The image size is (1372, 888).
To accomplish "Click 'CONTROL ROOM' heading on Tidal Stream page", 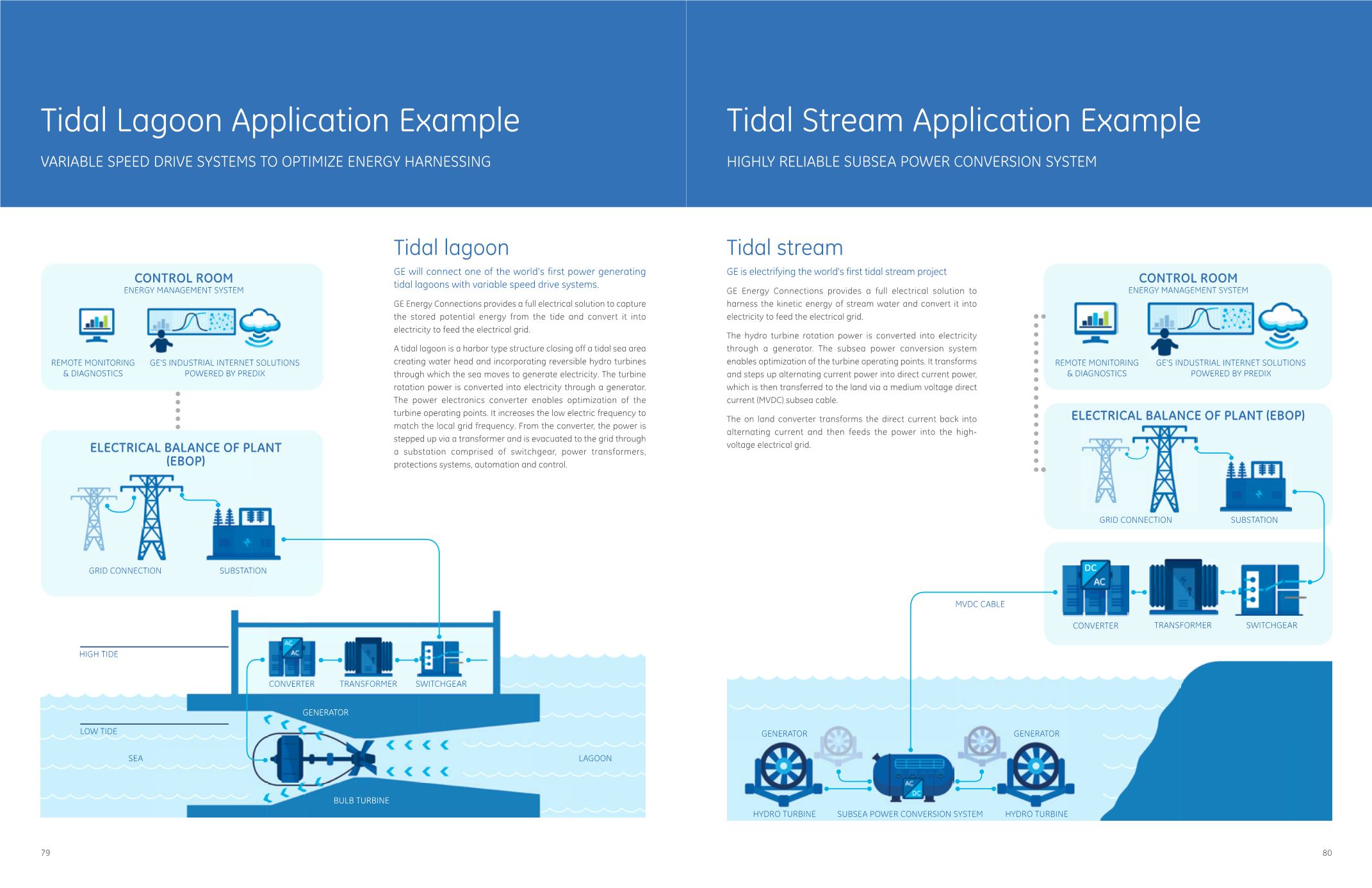I will (x=1188, y=278).
